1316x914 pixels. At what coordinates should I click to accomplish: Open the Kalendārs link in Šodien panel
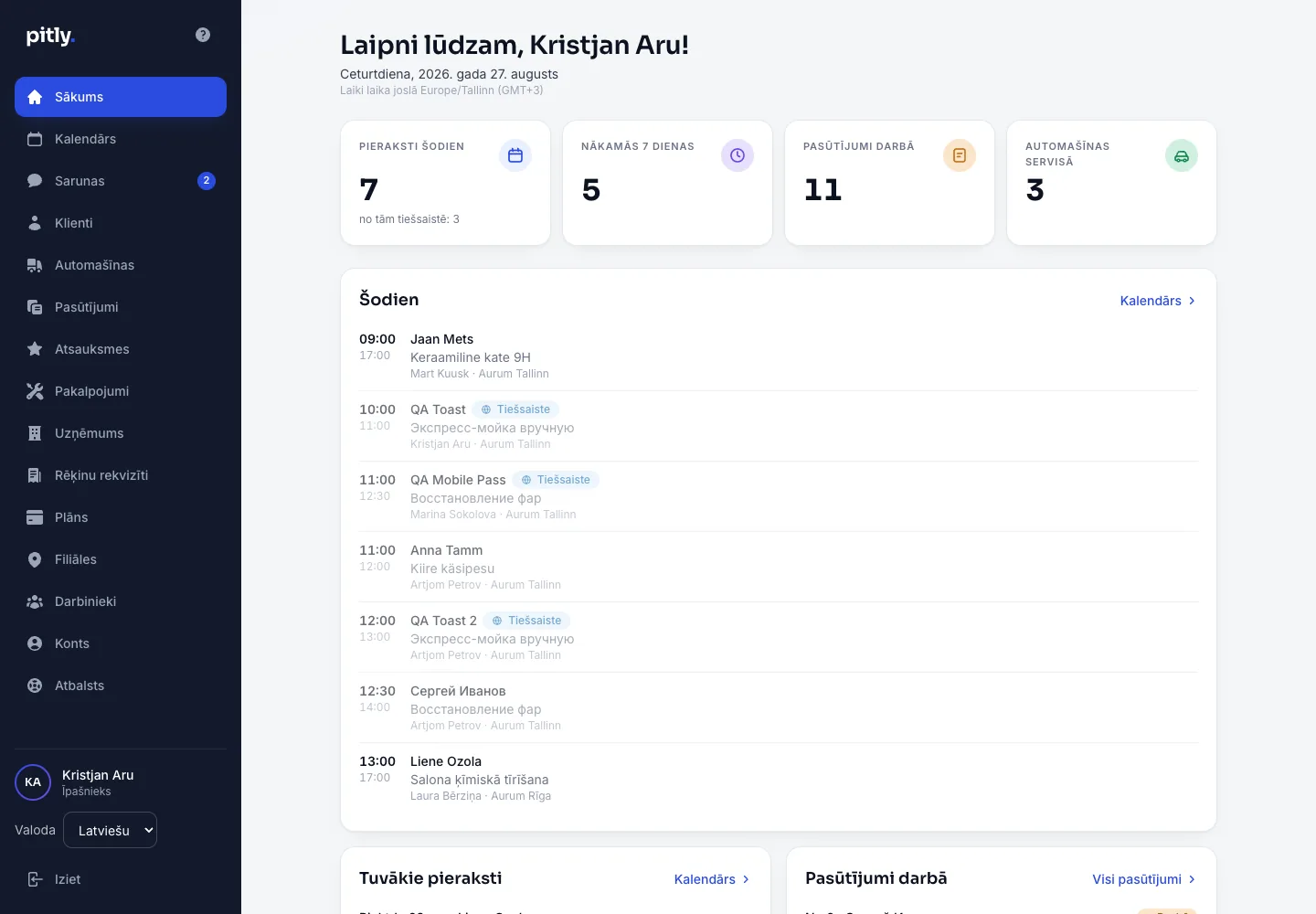pos(1158,301)
